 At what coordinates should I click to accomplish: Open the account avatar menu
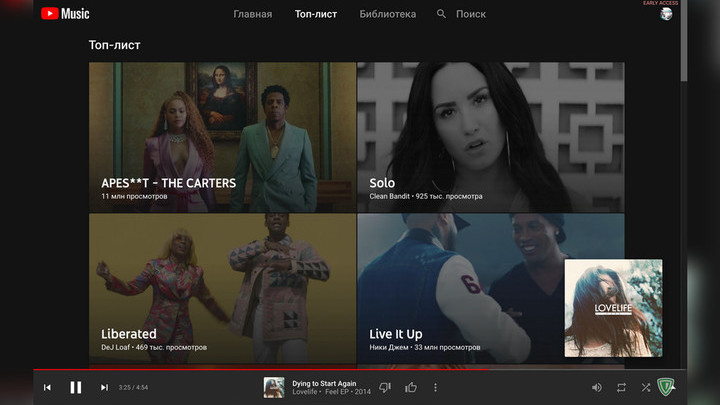point(666,14)
